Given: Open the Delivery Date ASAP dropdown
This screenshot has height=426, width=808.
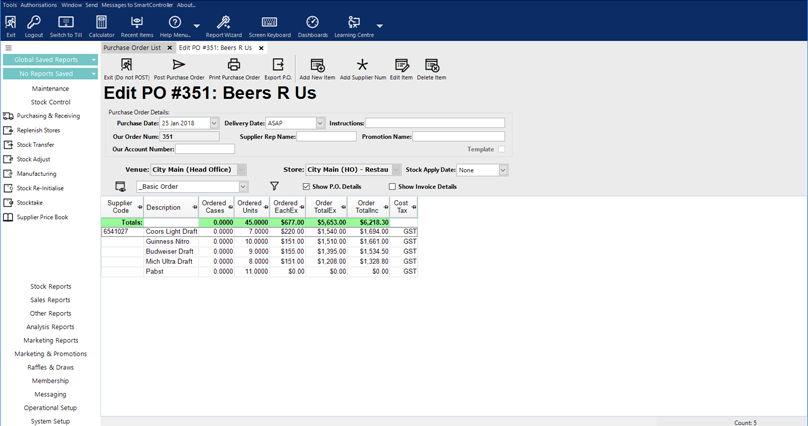Looking at the screenshot, I should click(x=320, y=124).
